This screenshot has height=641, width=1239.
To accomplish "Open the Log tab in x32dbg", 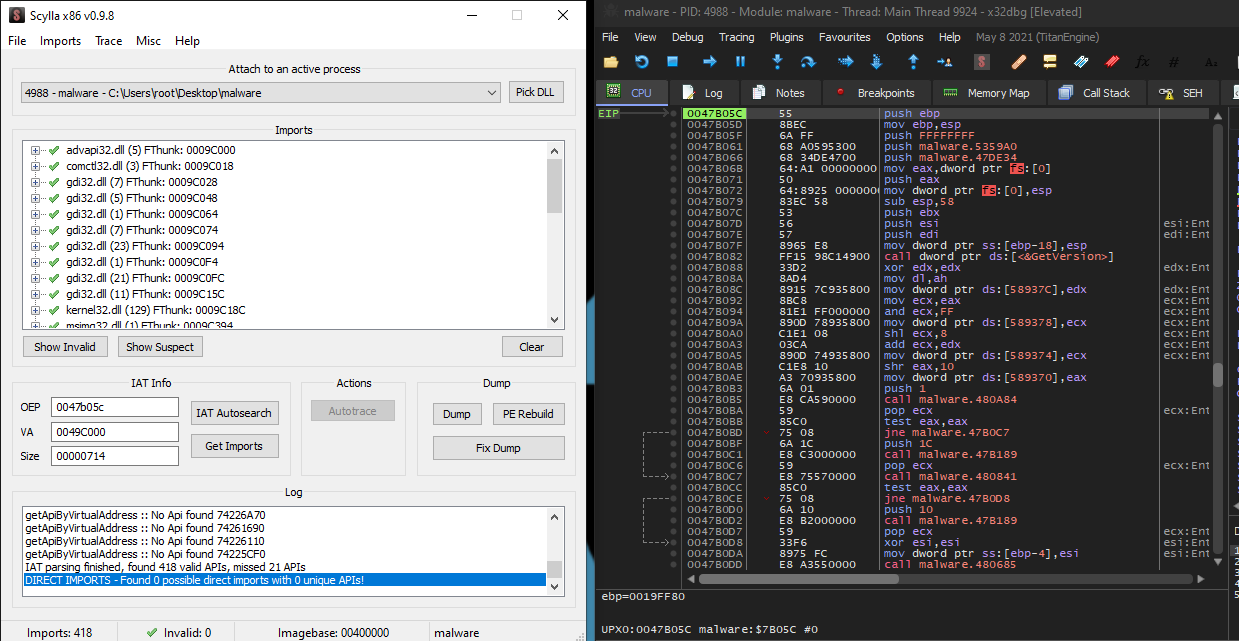I will tap(702, 93).
